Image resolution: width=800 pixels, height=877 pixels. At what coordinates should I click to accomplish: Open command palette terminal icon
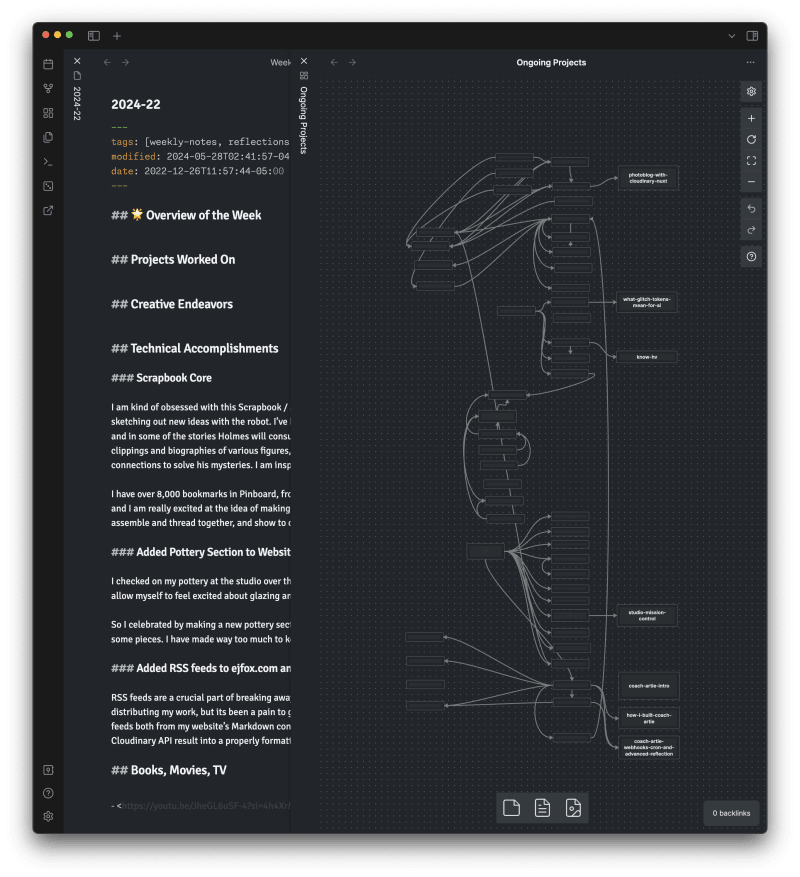point(48,162)
